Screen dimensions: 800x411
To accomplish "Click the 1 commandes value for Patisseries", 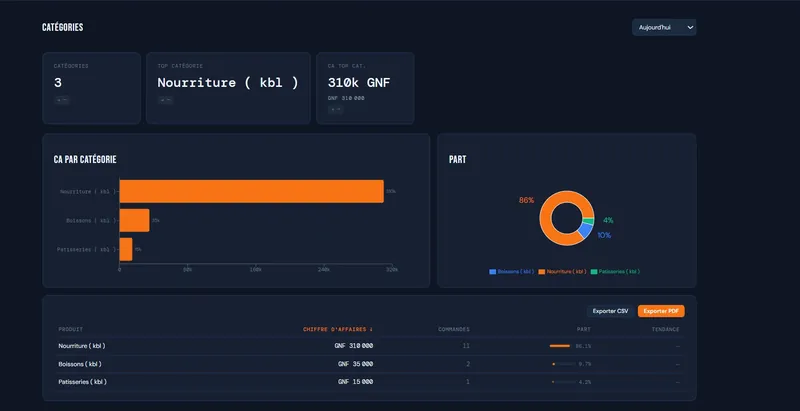I will pos(468,381).
